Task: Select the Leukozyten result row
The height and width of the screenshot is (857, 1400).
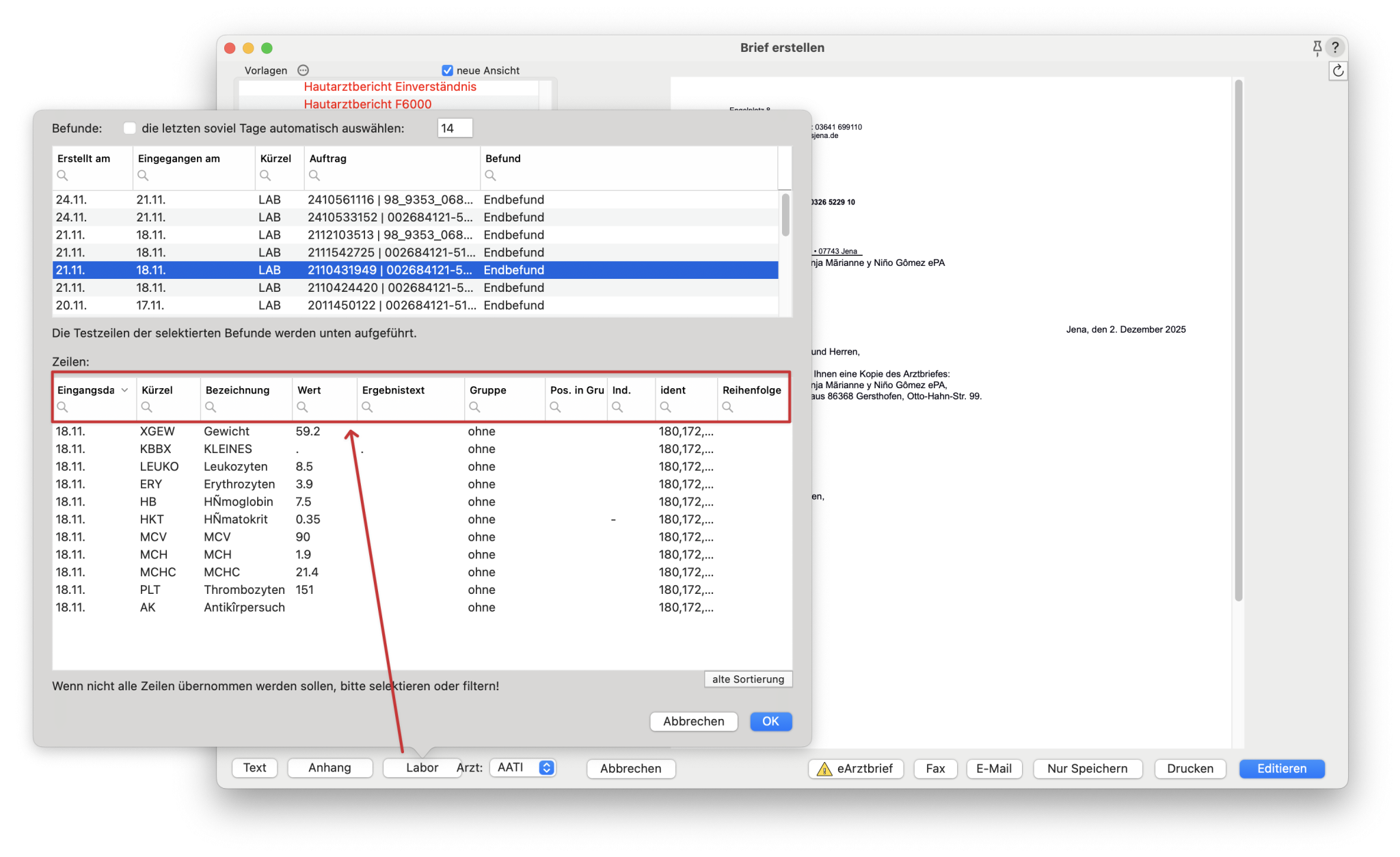Action: pyautogui.click(x=236, y=466)
